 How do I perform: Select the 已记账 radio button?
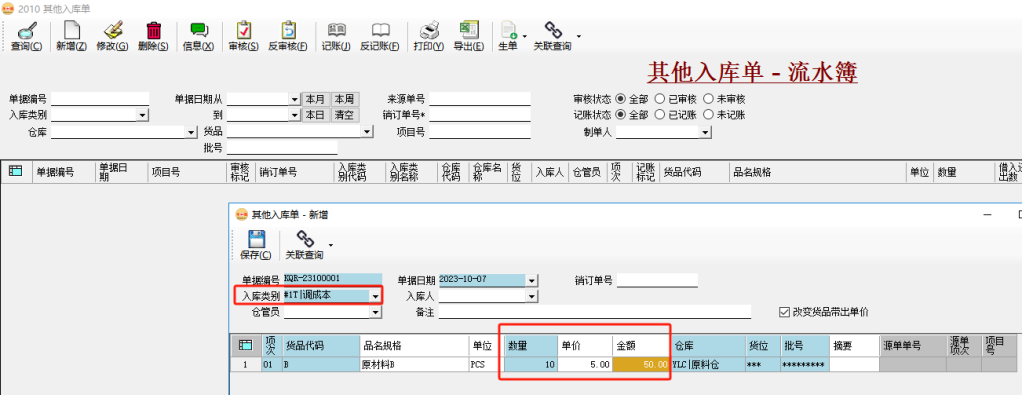coord(660,115)
